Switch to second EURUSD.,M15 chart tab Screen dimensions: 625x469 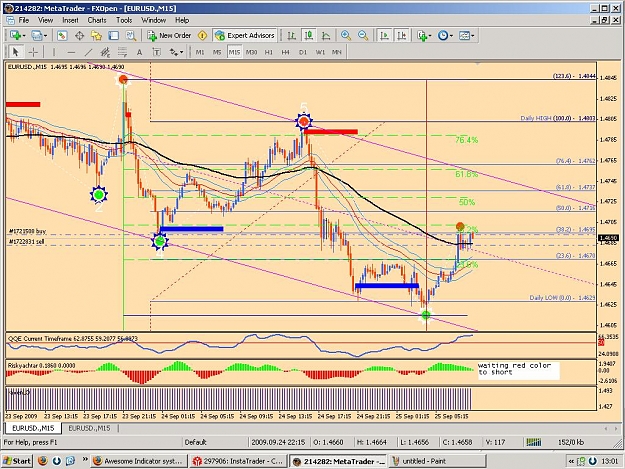pyautogui.click(x=89, y=428)
